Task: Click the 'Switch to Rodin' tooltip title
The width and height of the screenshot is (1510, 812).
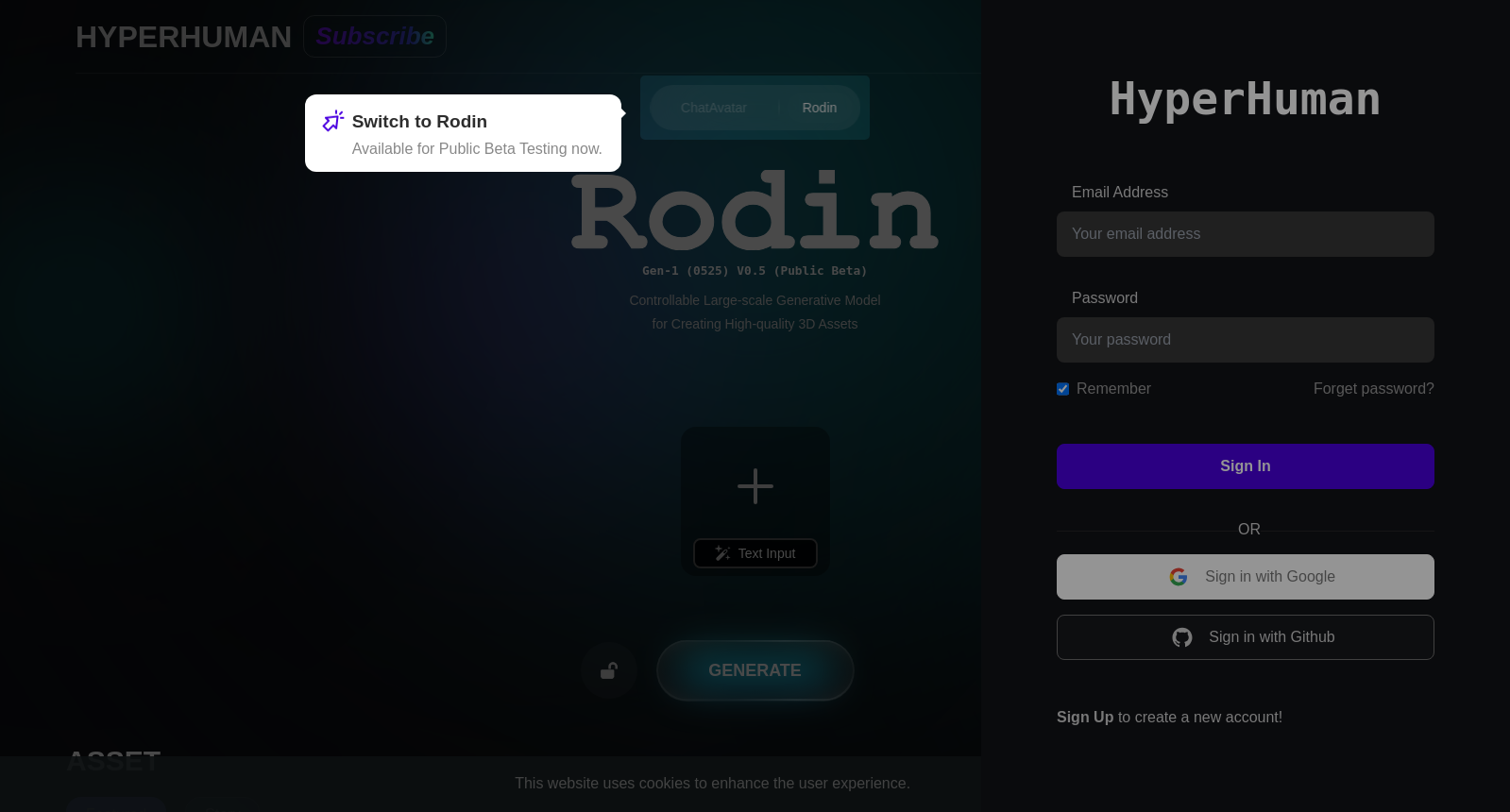Action: pyautogui.click(x=419, y=122)
